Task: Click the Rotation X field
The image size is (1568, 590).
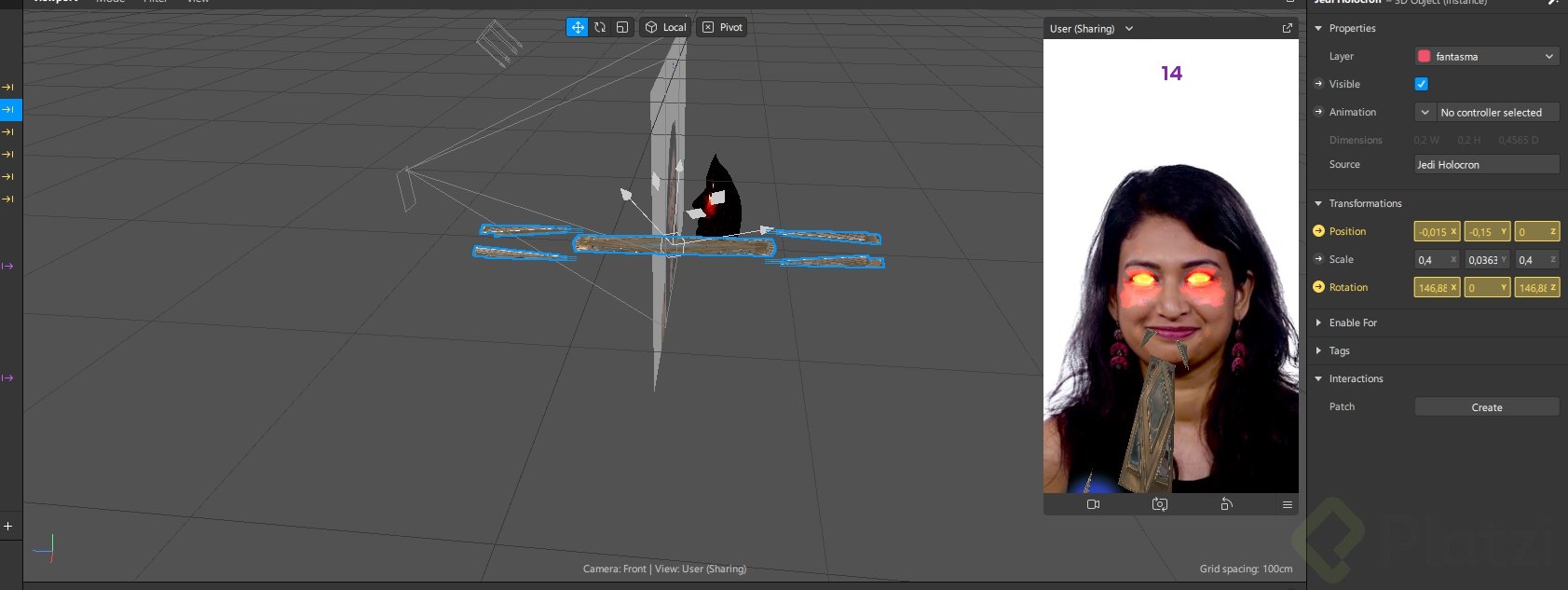Action: click(1437, 287)
